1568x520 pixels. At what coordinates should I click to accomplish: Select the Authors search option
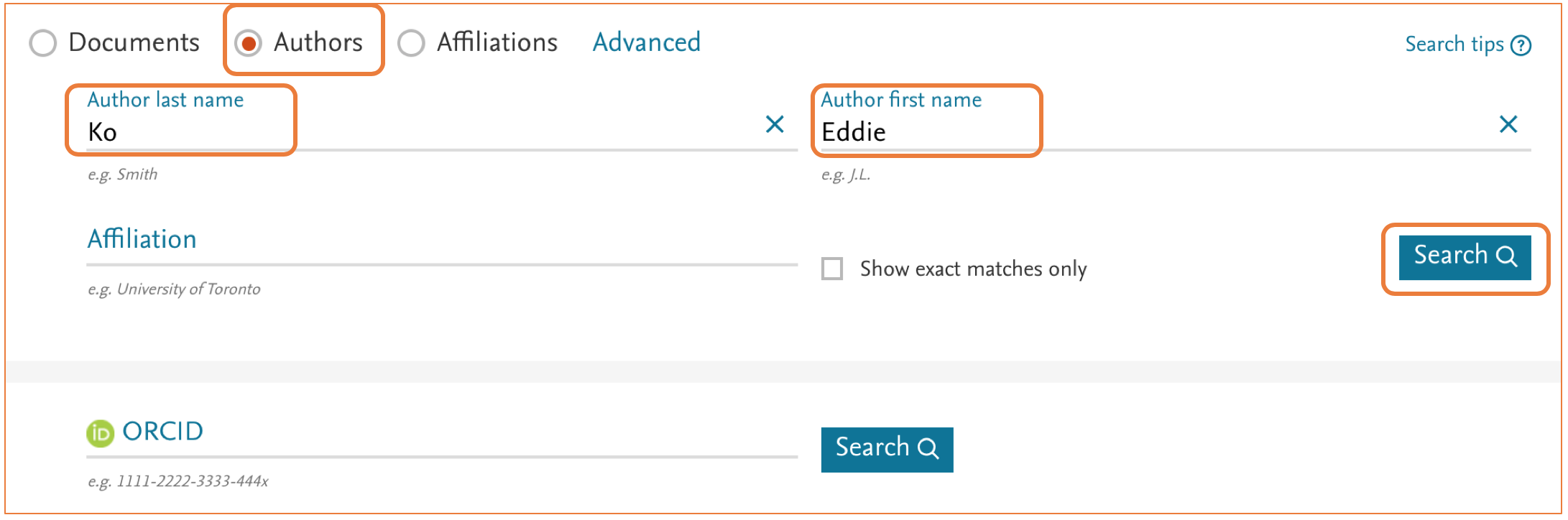247,43
